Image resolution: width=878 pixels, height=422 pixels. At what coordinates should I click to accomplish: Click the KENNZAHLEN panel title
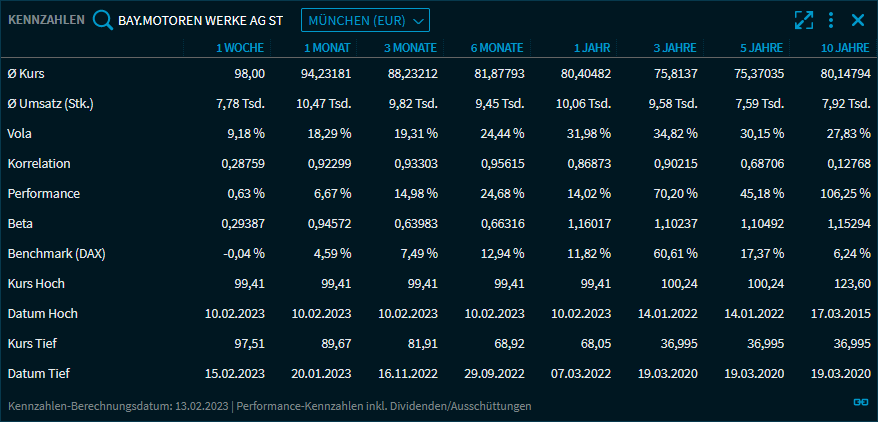coord(46,20)
